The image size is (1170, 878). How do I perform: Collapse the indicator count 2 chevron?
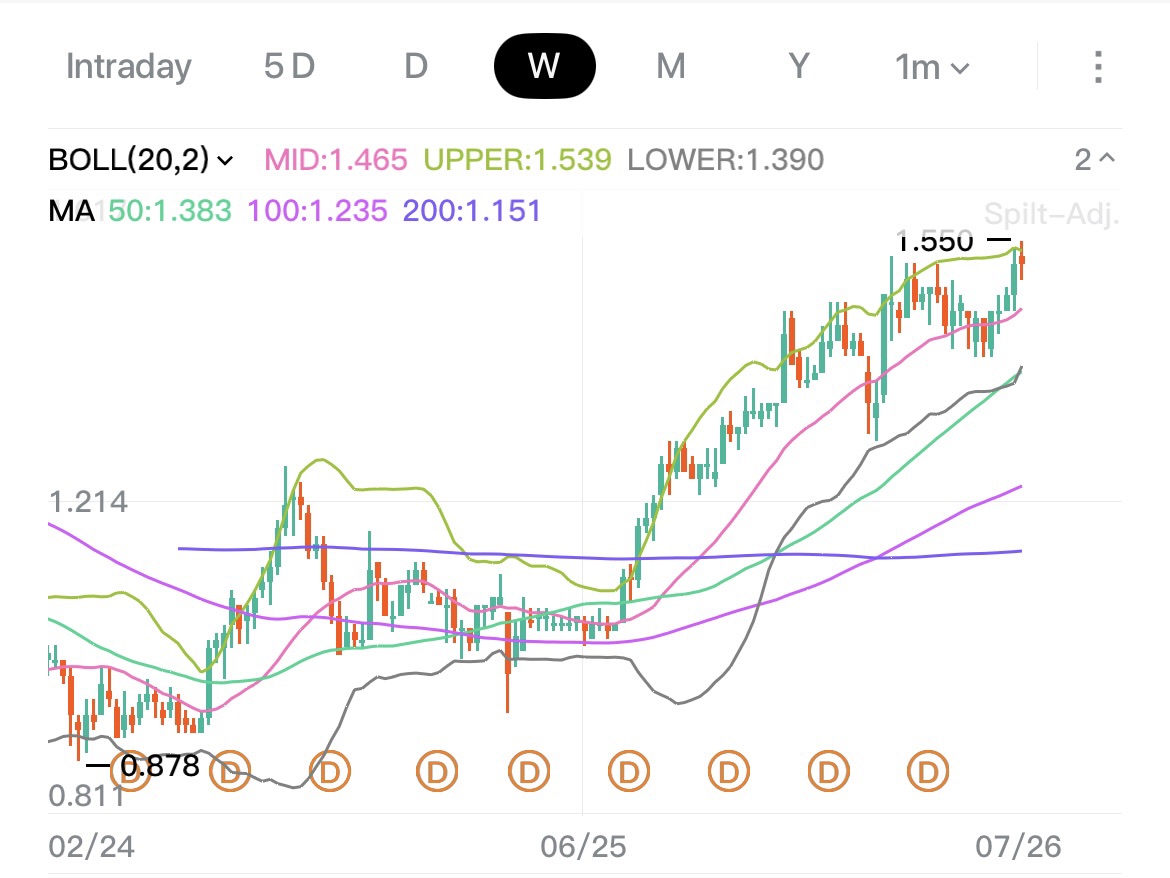pyautogui.click(x=1095, y=159)
